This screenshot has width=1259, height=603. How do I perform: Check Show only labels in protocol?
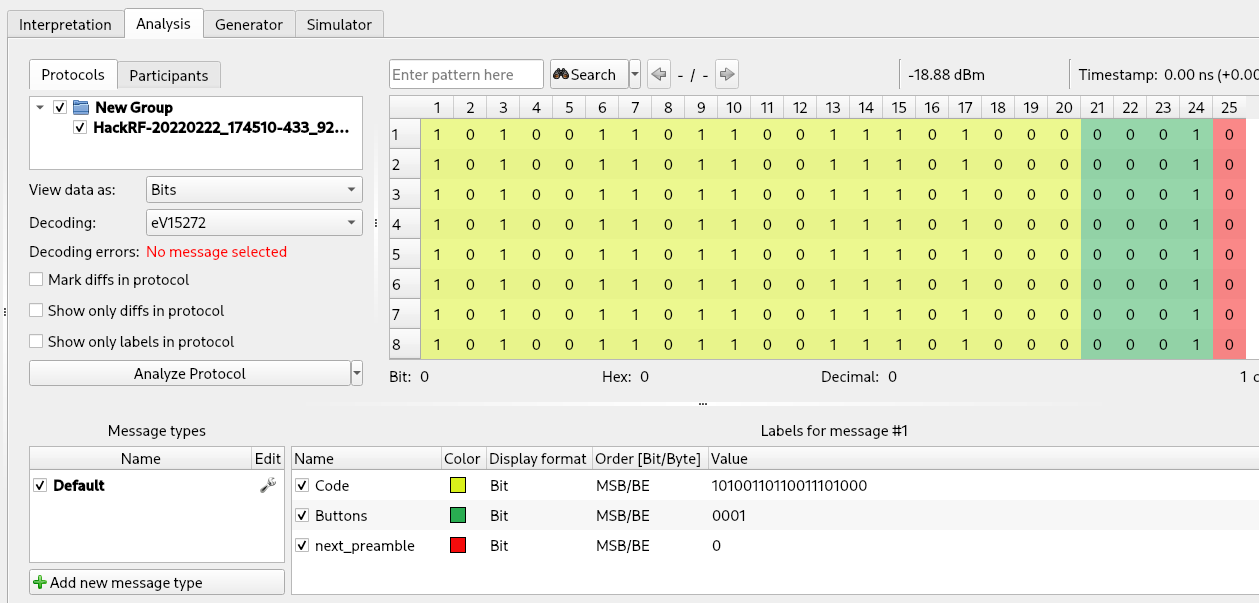pyautogui.click(x=37, y=342)
